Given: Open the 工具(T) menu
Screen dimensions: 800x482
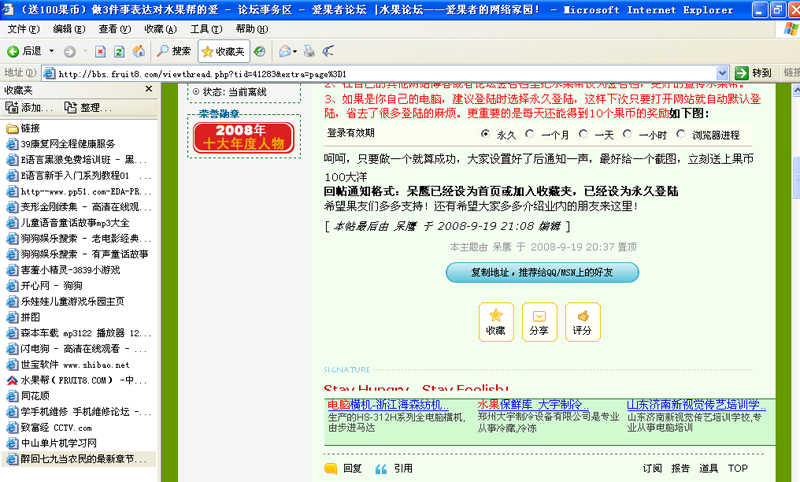Looking at the screenshot, I should click(x=206, y=29).
